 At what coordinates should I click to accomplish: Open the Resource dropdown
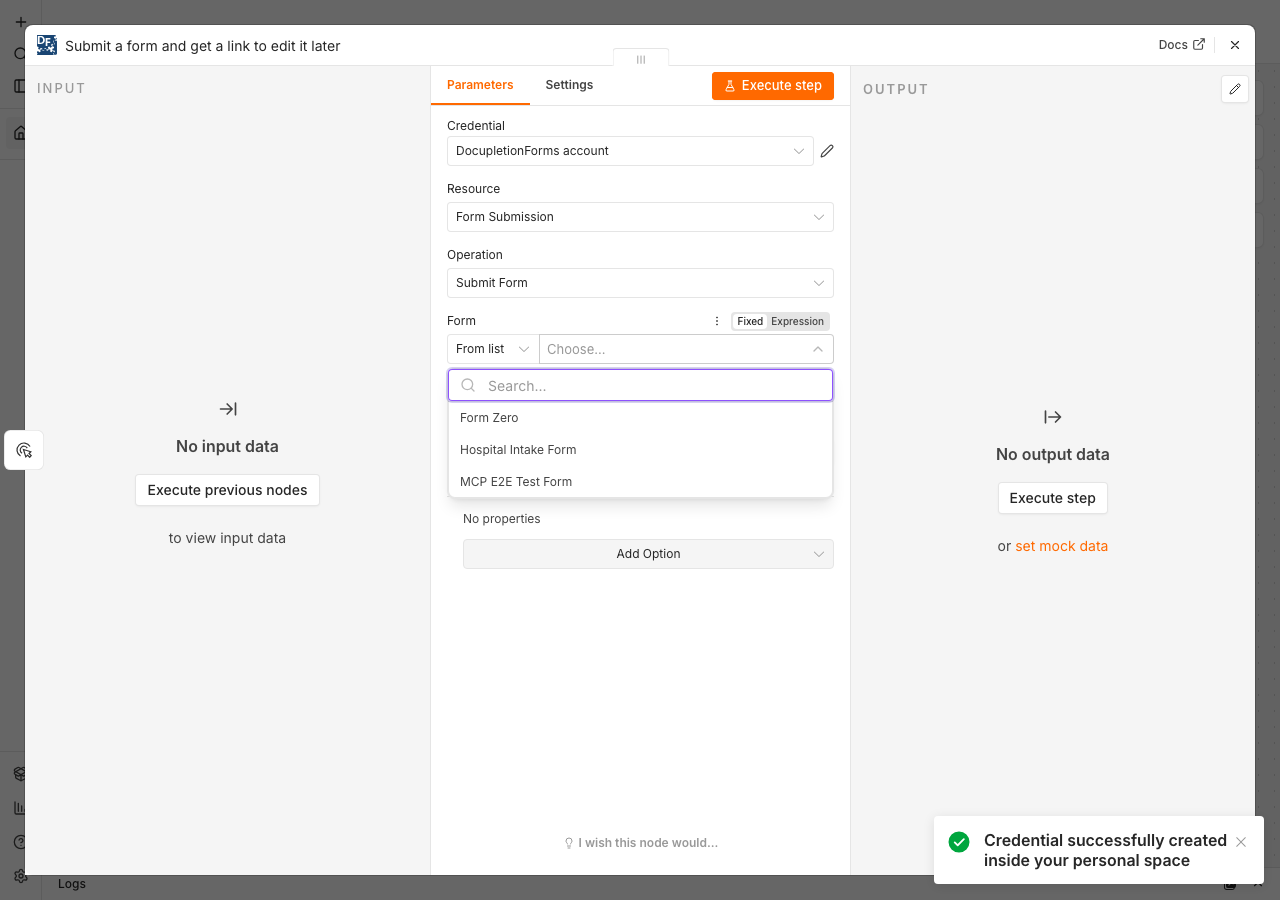click(x=640, y=217)
